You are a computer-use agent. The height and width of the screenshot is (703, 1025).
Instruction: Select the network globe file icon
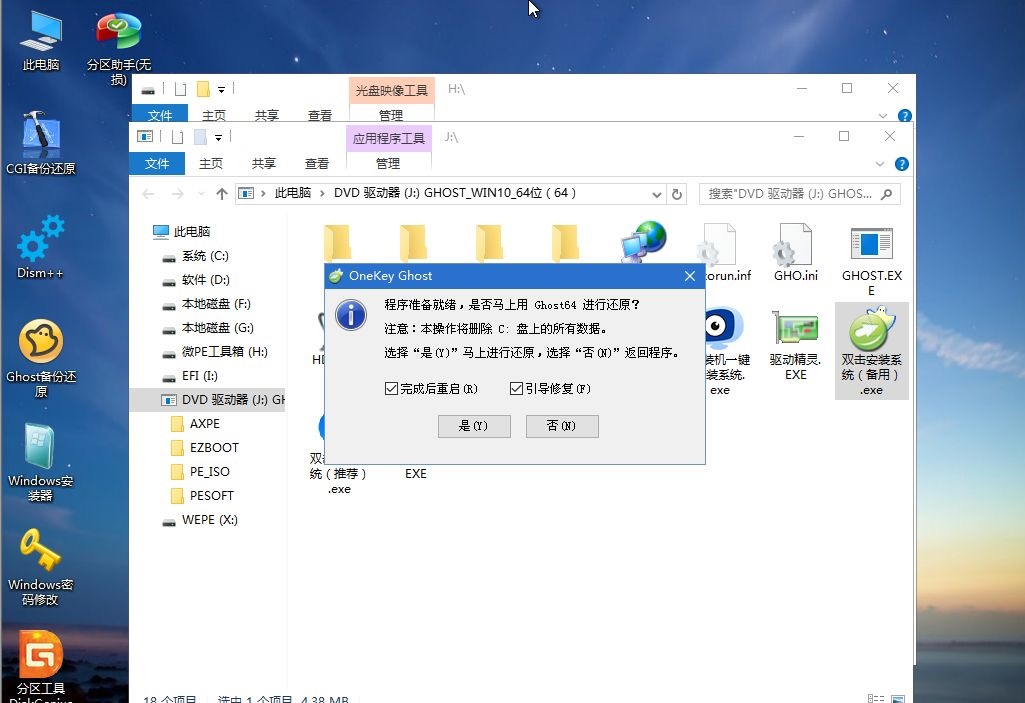[643, 241]
